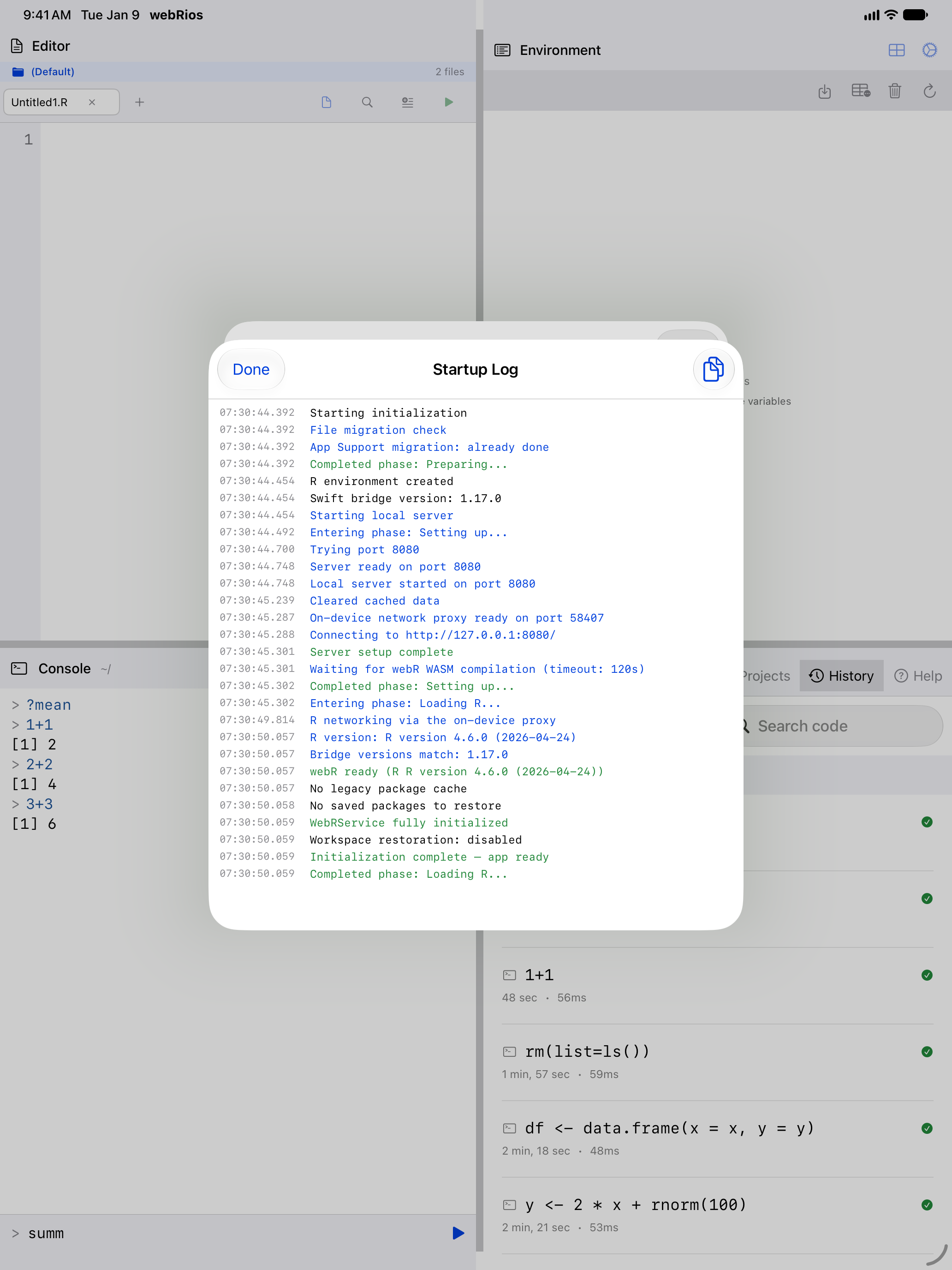Click the 2 files label
The height and width of the screenshot is (1270, 952).
point(449,72)
